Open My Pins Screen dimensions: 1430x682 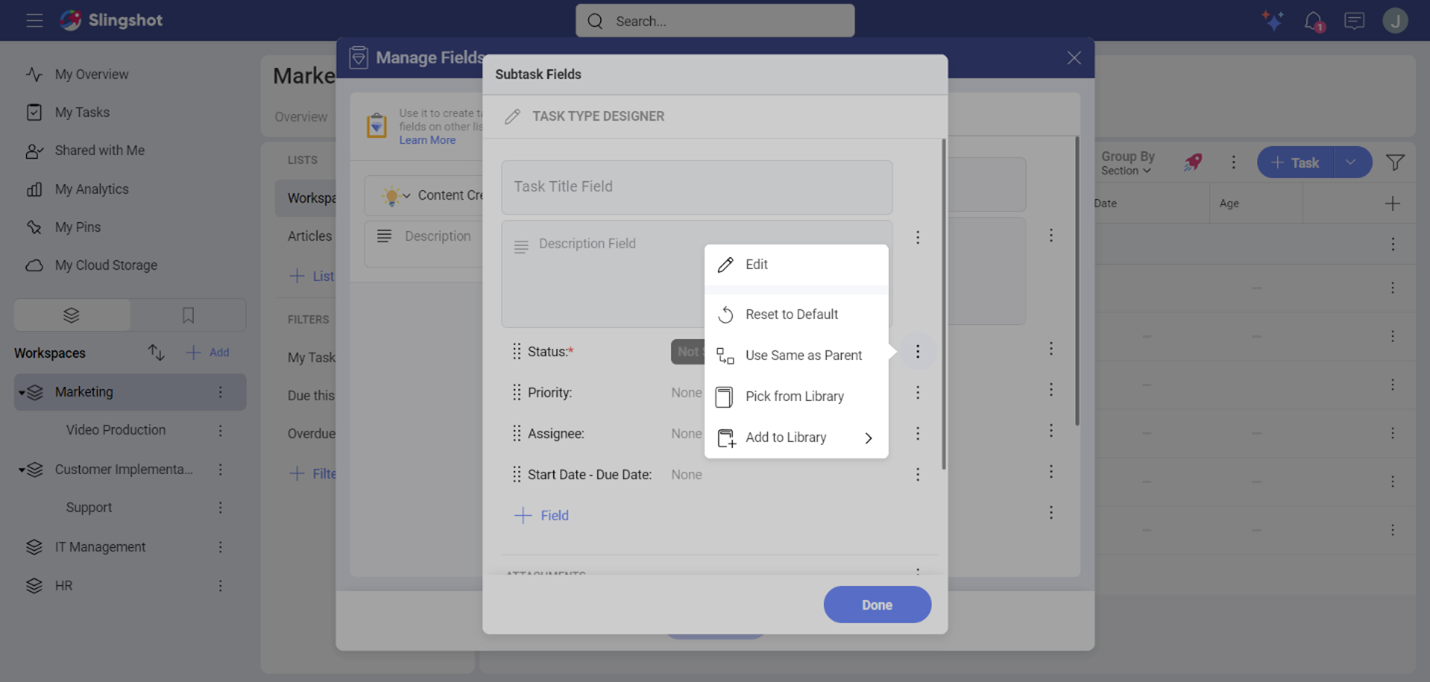[x=77, y=227]
